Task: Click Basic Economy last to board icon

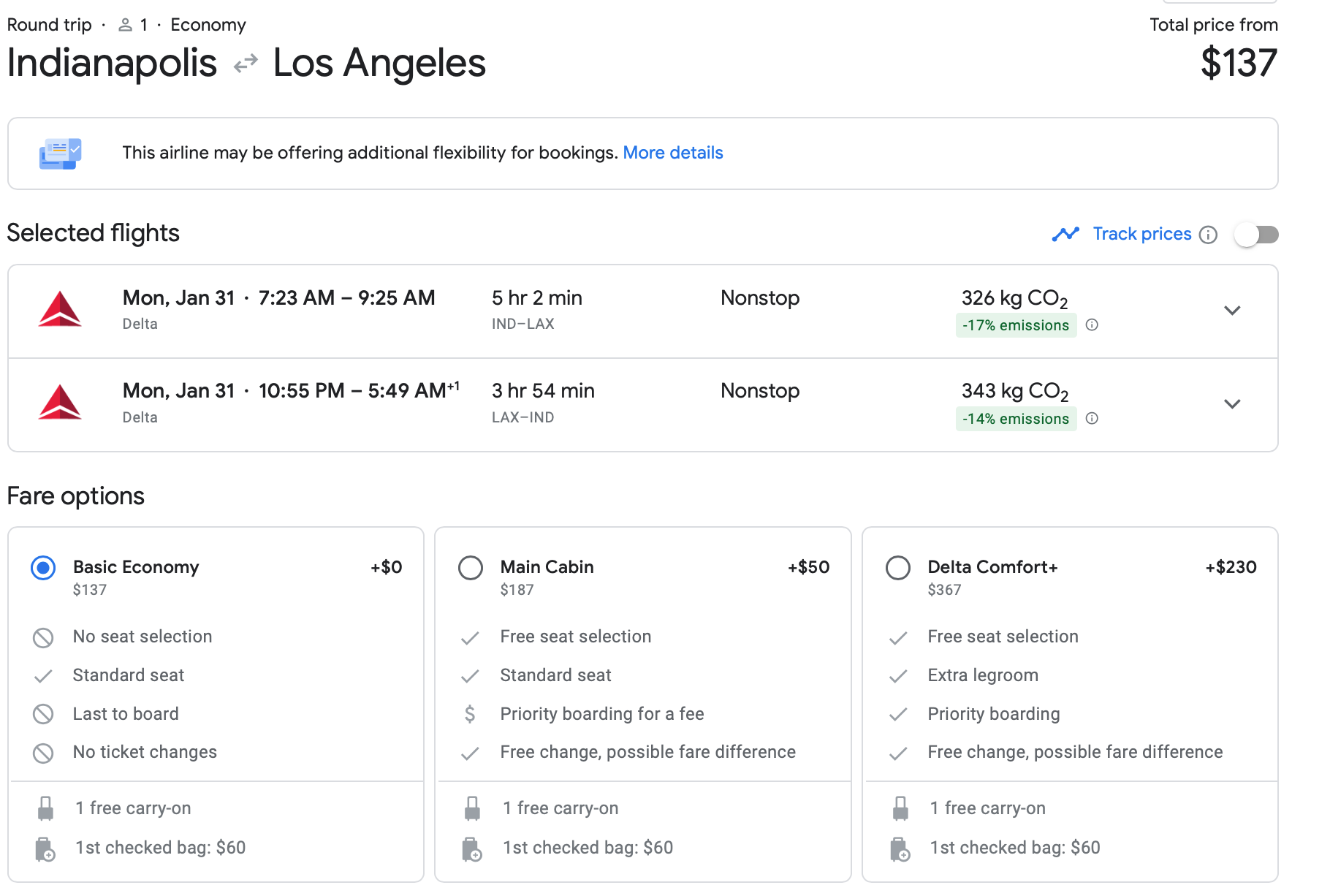Action: coord(43,714)
